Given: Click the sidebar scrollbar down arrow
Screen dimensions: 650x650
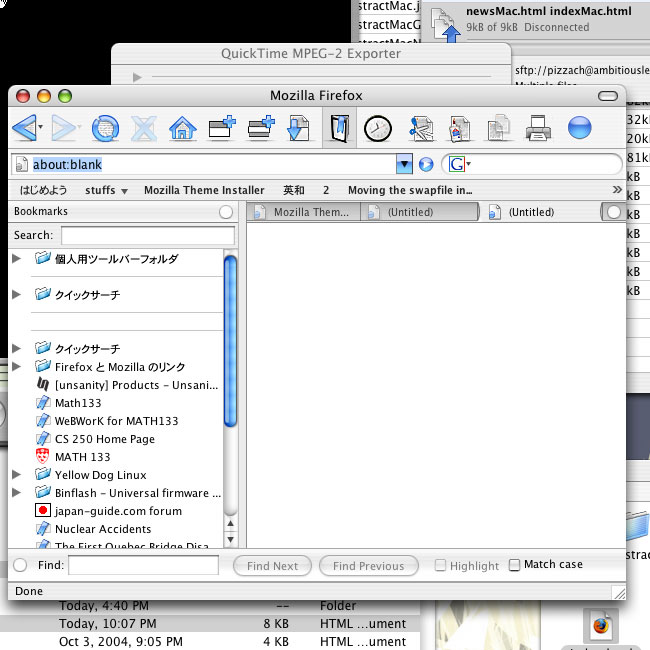Looking at the screenshot, I should click(x=230, y=539).
